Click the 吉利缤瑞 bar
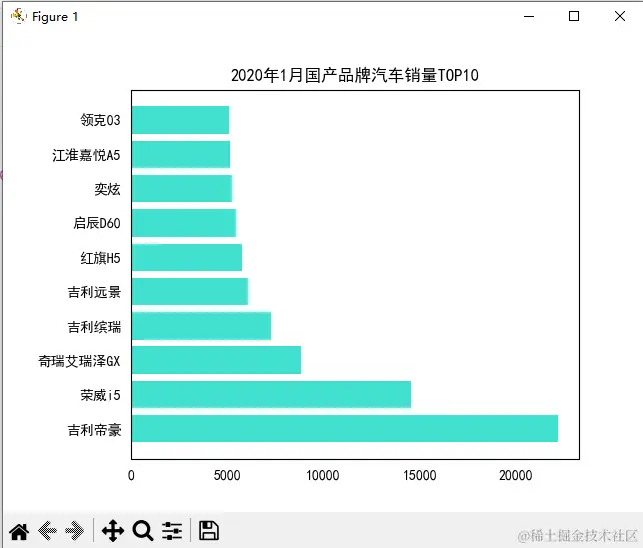Screen dimensions: 643x548 tap(201, 326)
